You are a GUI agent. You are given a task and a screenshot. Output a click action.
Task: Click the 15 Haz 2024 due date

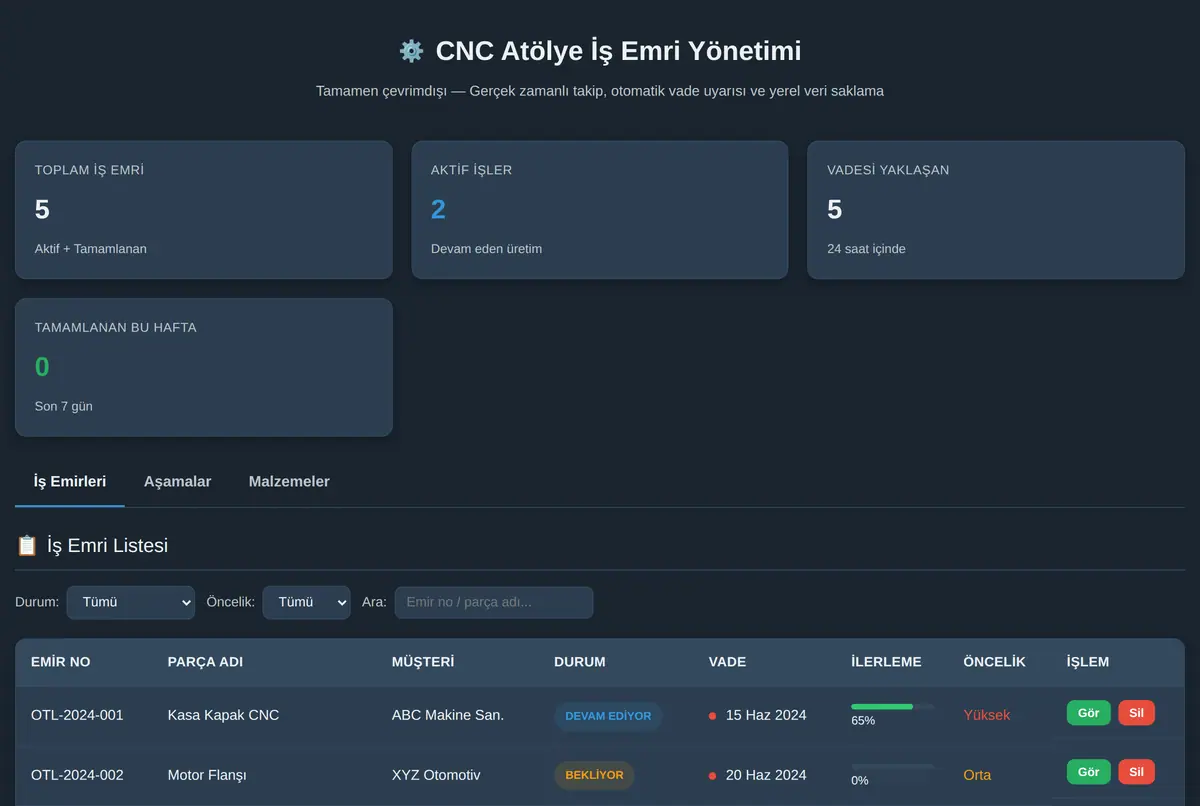pyautogui.click(x=766, y=715)
